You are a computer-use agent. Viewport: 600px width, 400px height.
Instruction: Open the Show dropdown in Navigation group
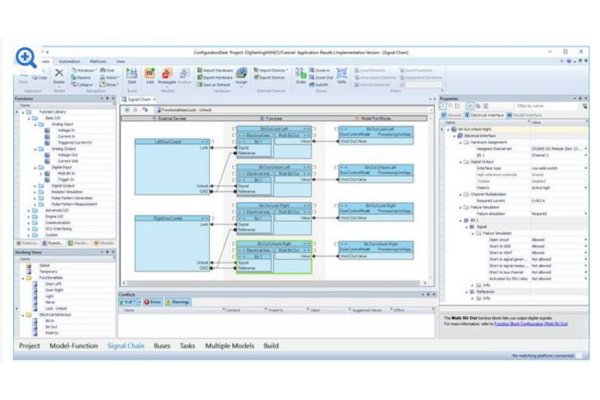tap(109, 84)
